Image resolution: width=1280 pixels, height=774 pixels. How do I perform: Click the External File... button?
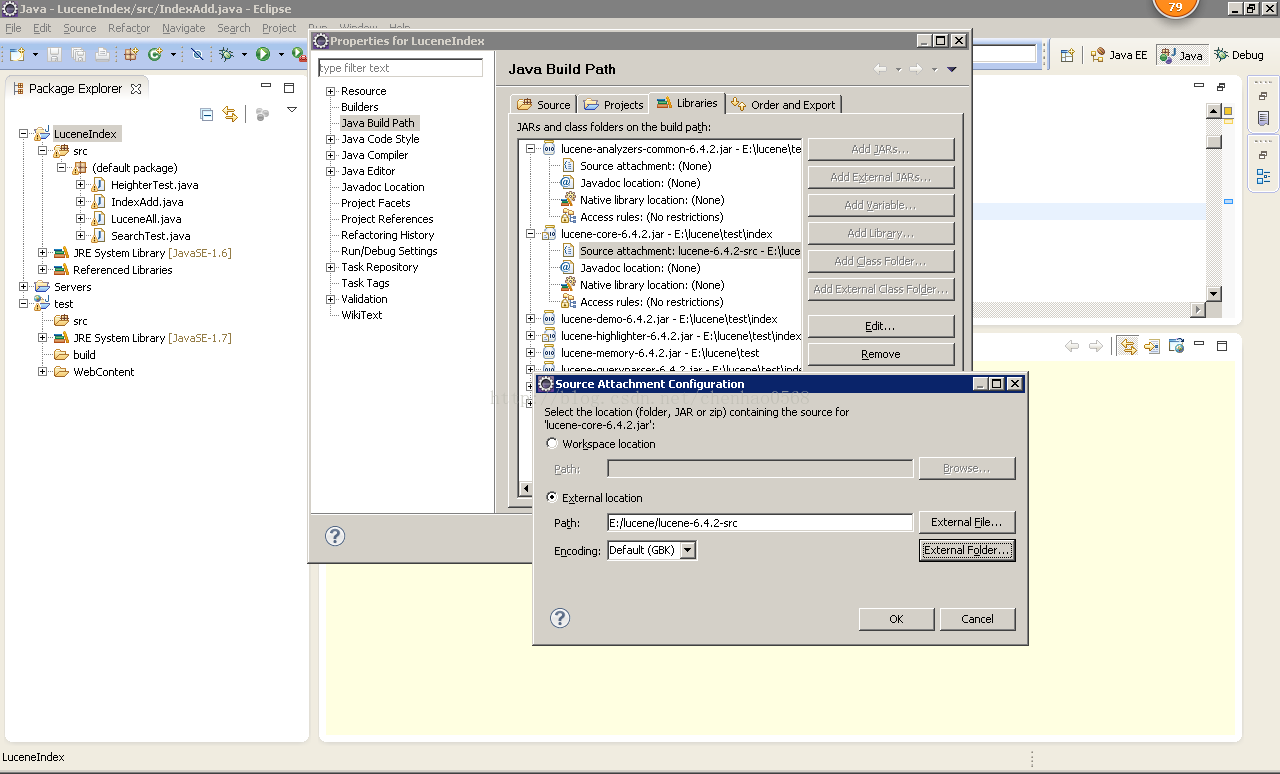click(x=967, y=522)
